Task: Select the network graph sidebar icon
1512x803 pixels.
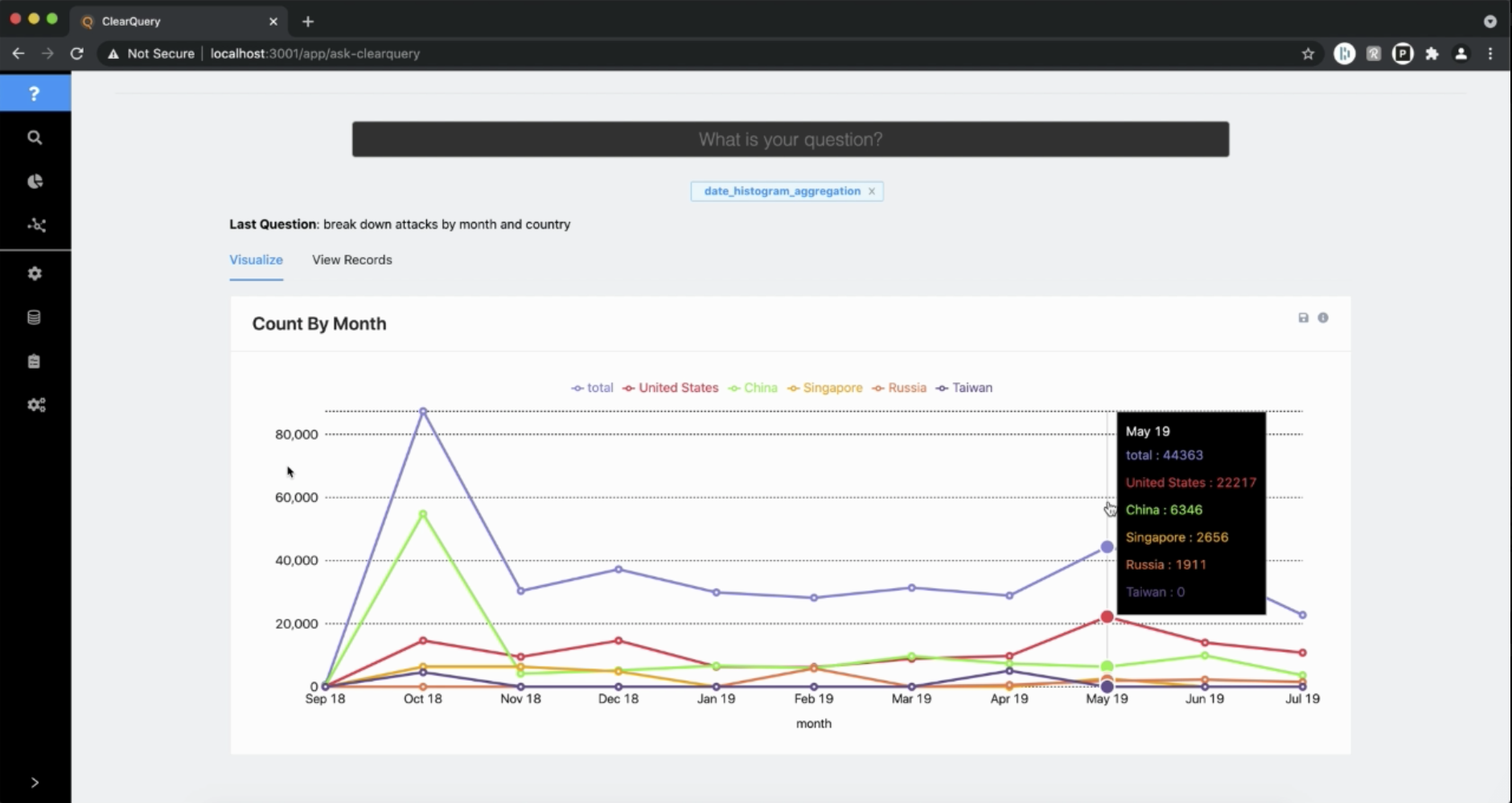Action: 36,225
